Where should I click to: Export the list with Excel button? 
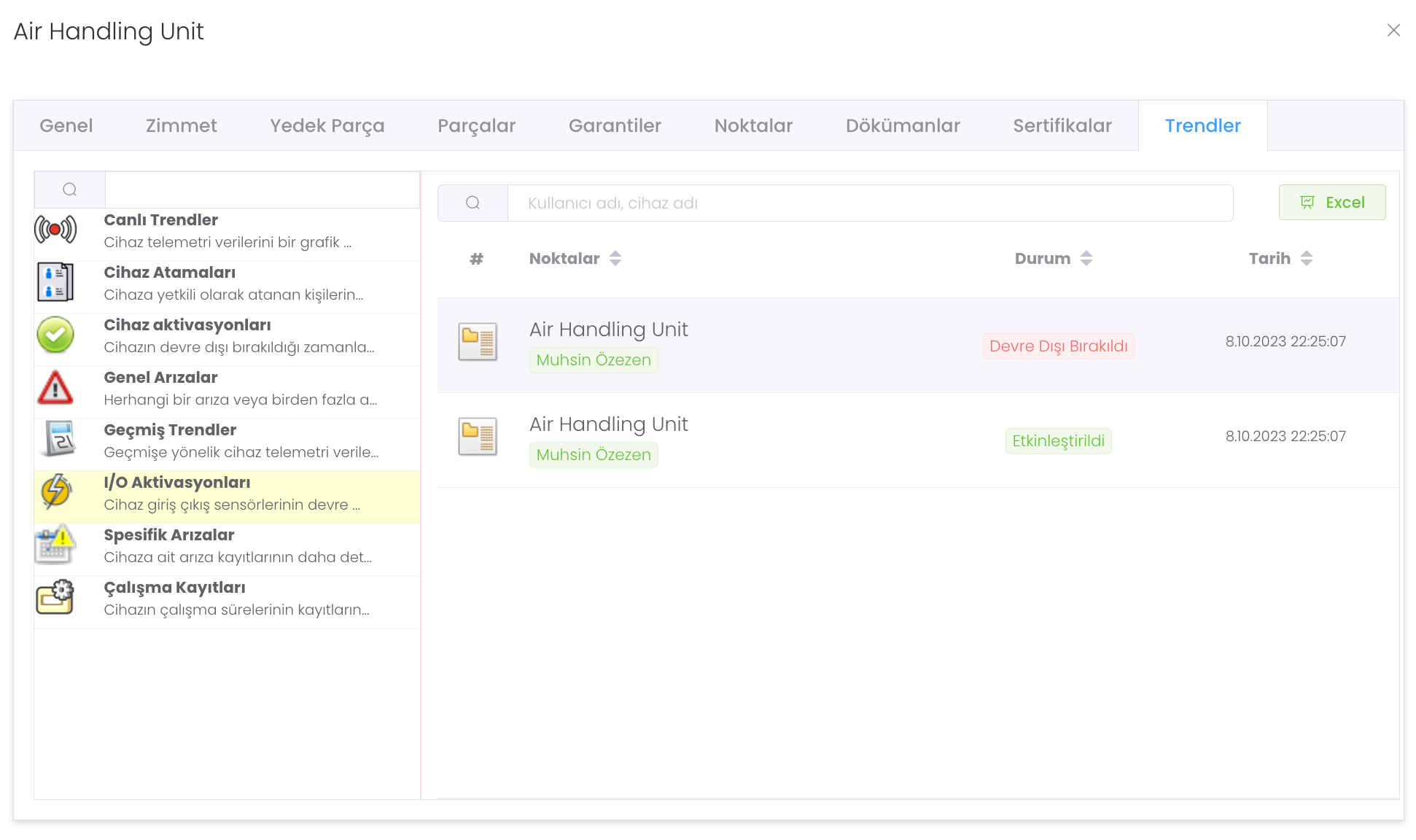[1331, 203]
